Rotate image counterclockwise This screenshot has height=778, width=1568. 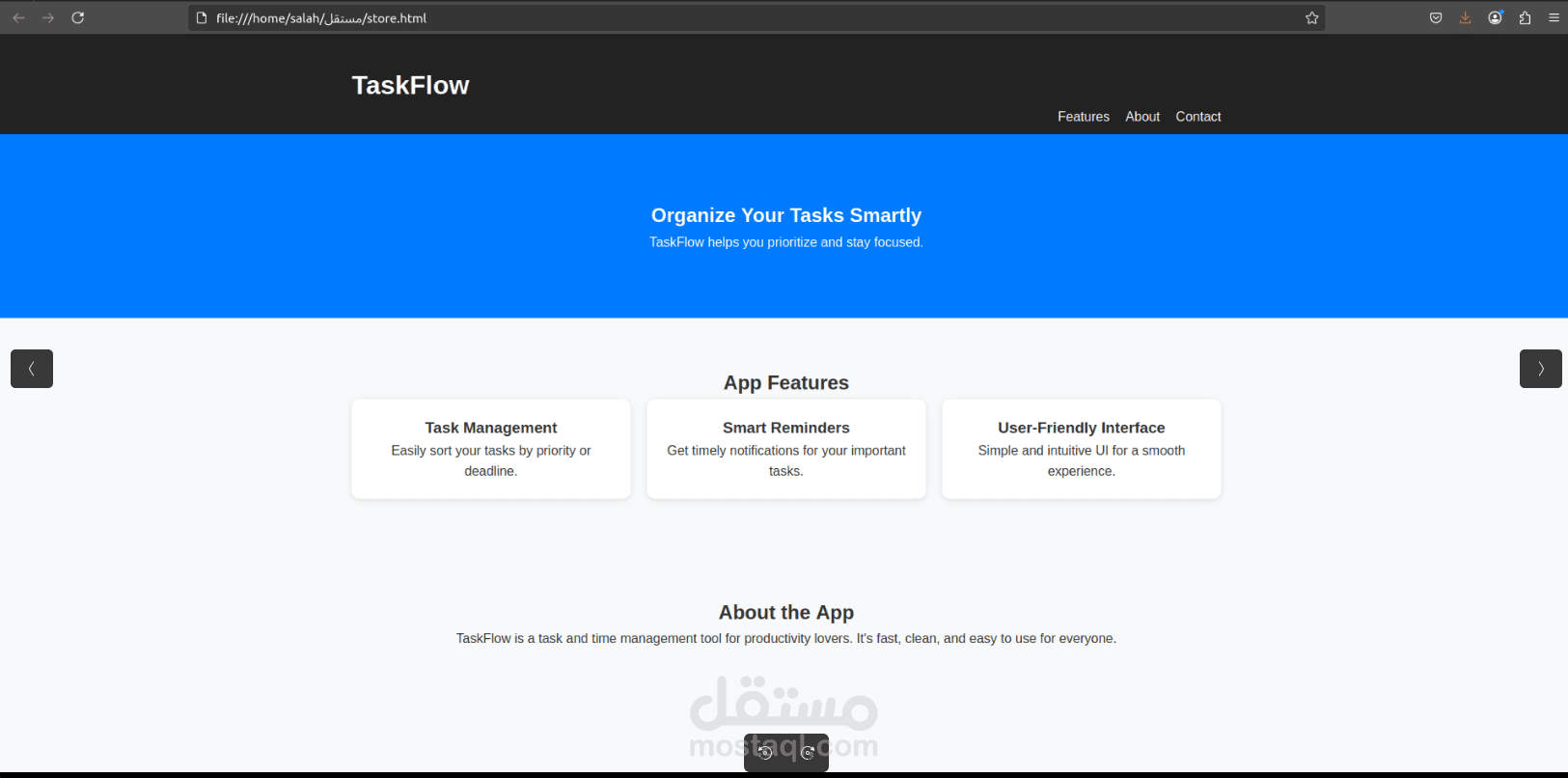point(765,753)
